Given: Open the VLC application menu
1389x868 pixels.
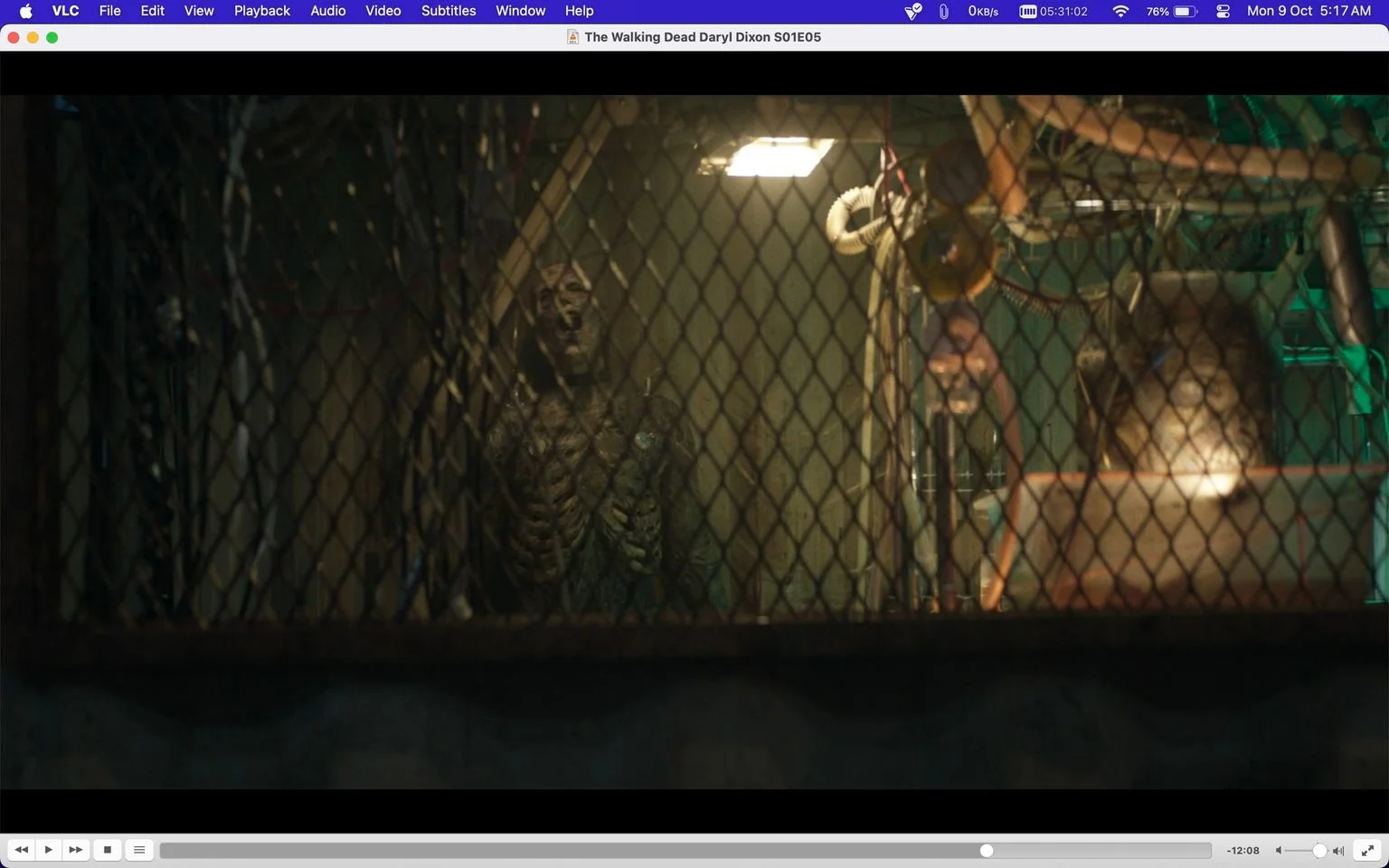Looking at the screenshot, I should pyautogui.click(x=65, y=11).
